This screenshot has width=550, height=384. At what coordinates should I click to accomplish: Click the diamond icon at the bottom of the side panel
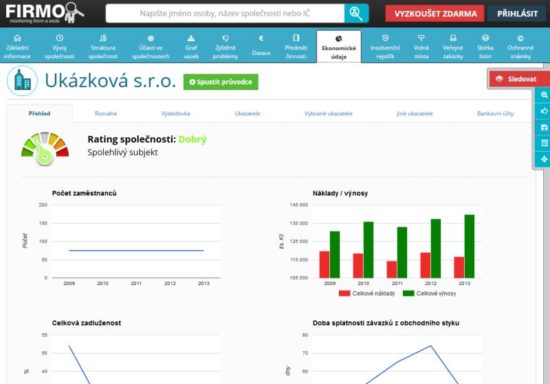click(x=544, y=159)
